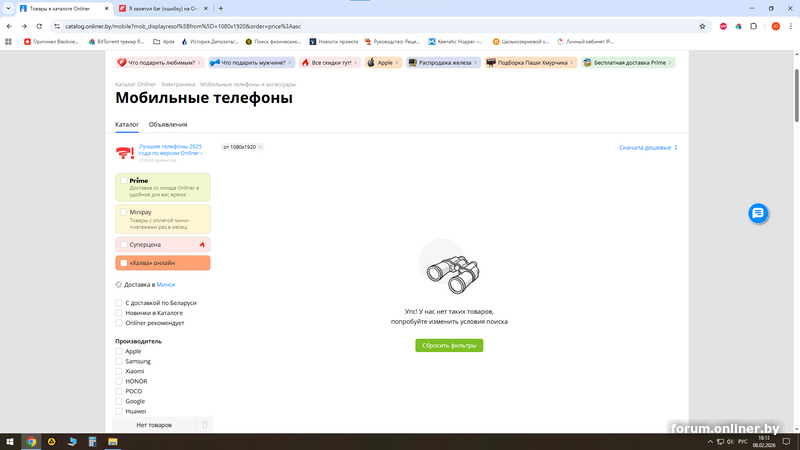Click the 'Сбросить фильтры' button

click(449, 345)
